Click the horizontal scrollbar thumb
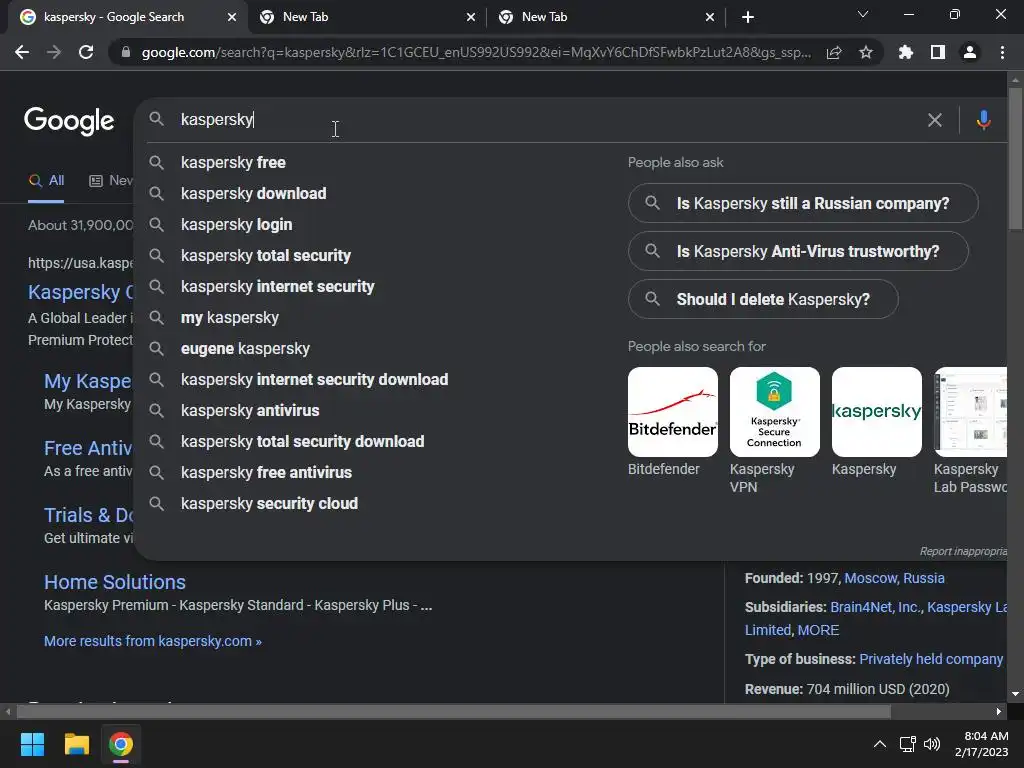Image resolution: width=1024 pixels, height=768 pixels. pyautogui.click(x=454, y=711)
